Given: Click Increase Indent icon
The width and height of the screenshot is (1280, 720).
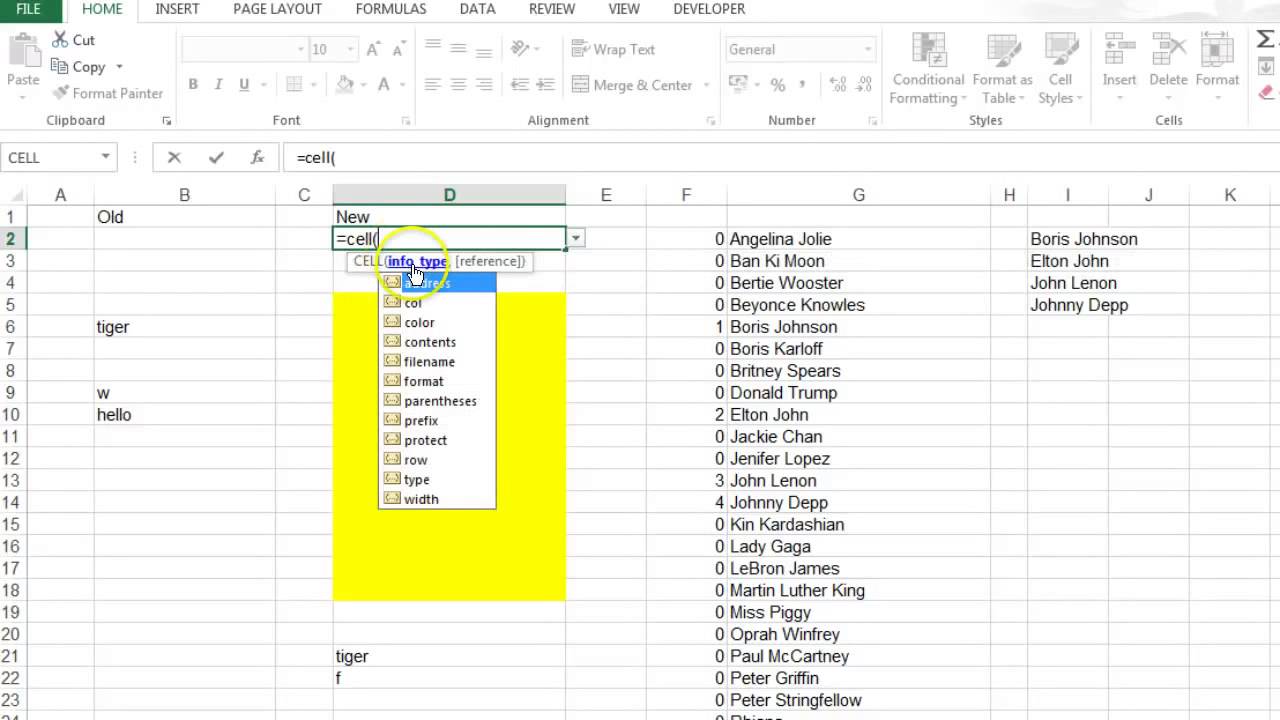Looking at the screenshot, I should (x=543, y=85).
